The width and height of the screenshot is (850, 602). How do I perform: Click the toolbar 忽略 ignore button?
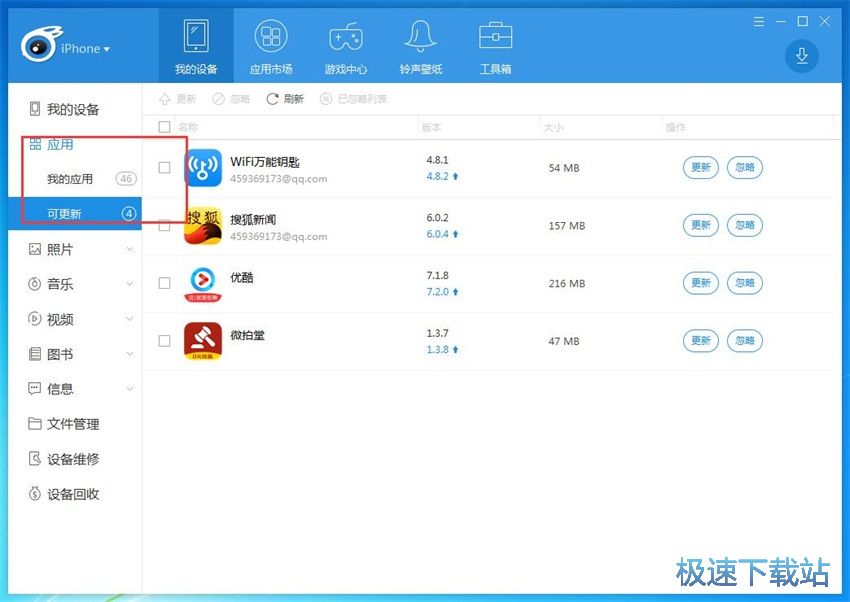pyautogui.click(x=231, y=99)
